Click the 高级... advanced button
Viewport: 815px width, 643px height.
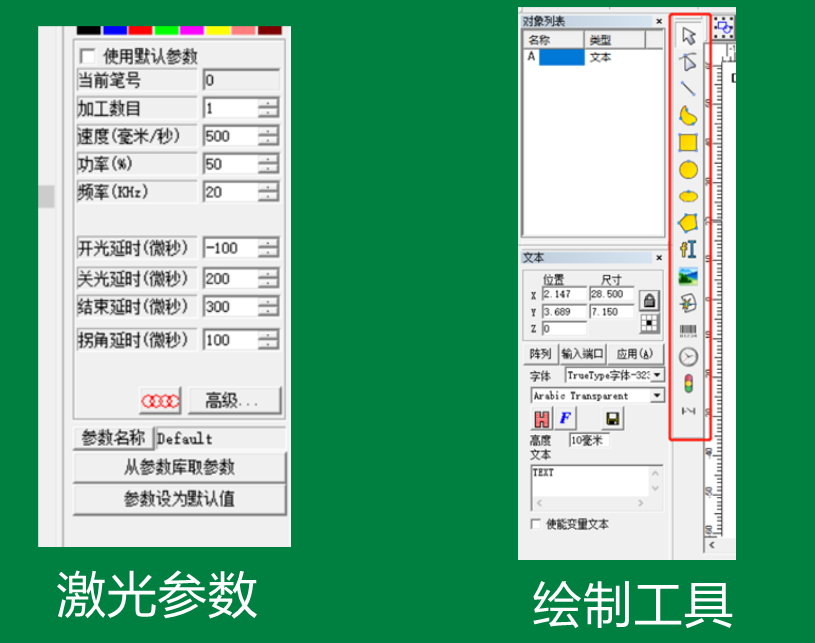(x=234, y=401)
